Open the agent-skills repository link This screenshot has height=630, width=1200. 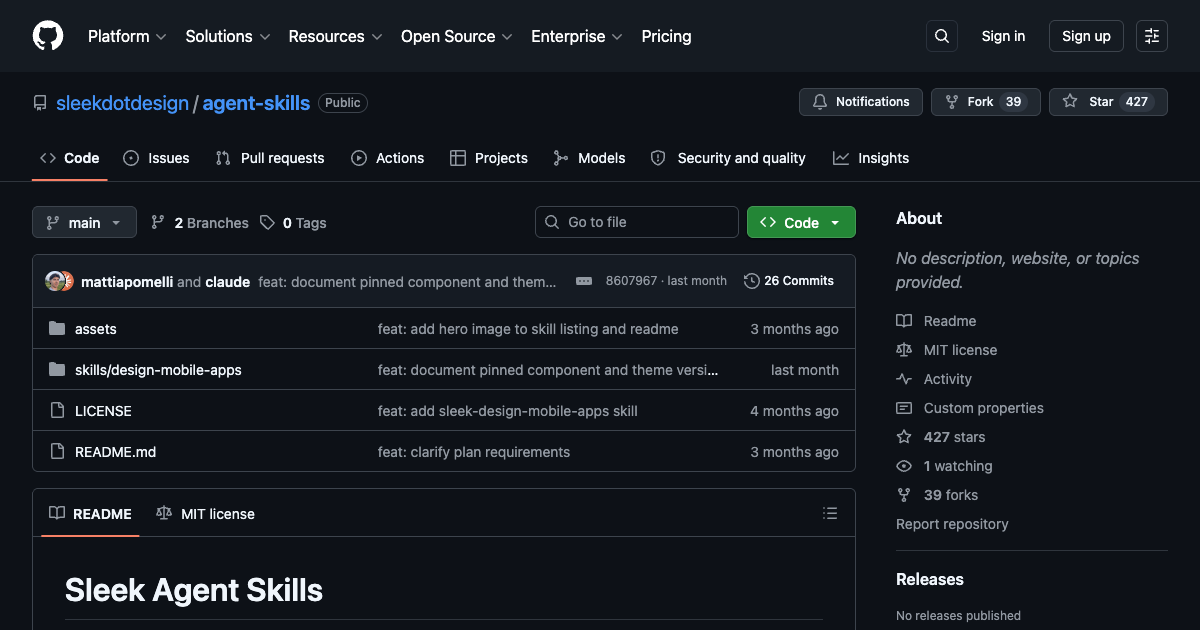pyautogui.click(x=256, y=103)
